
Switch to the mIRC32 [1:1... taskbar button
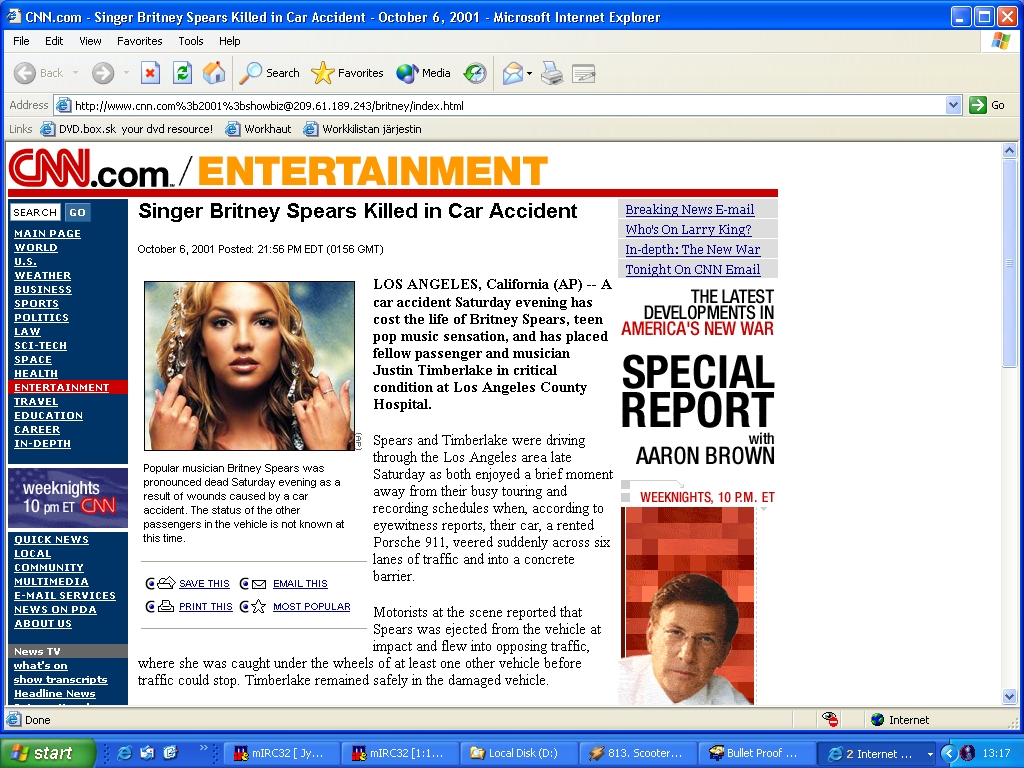(400, 754)
